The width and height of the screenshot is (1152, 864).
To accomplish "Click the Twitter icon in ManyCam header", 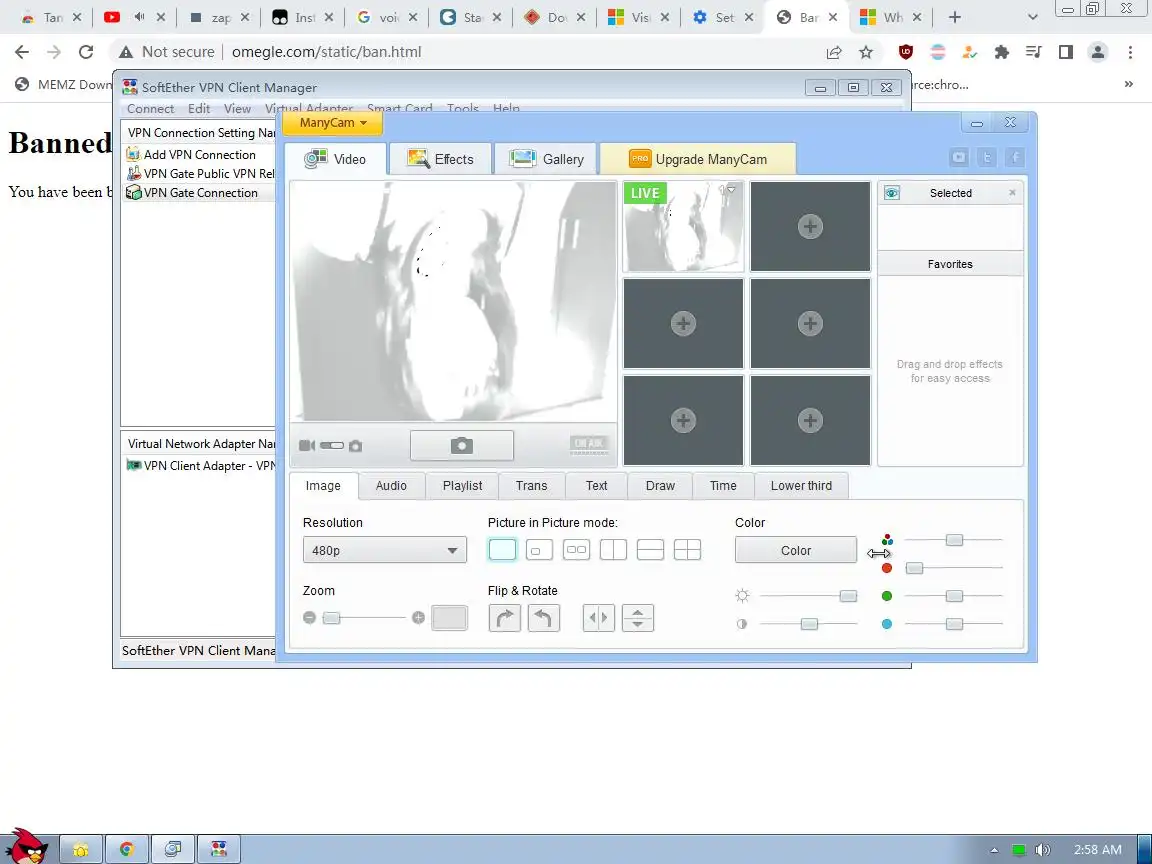I will [x=987, y=157].
